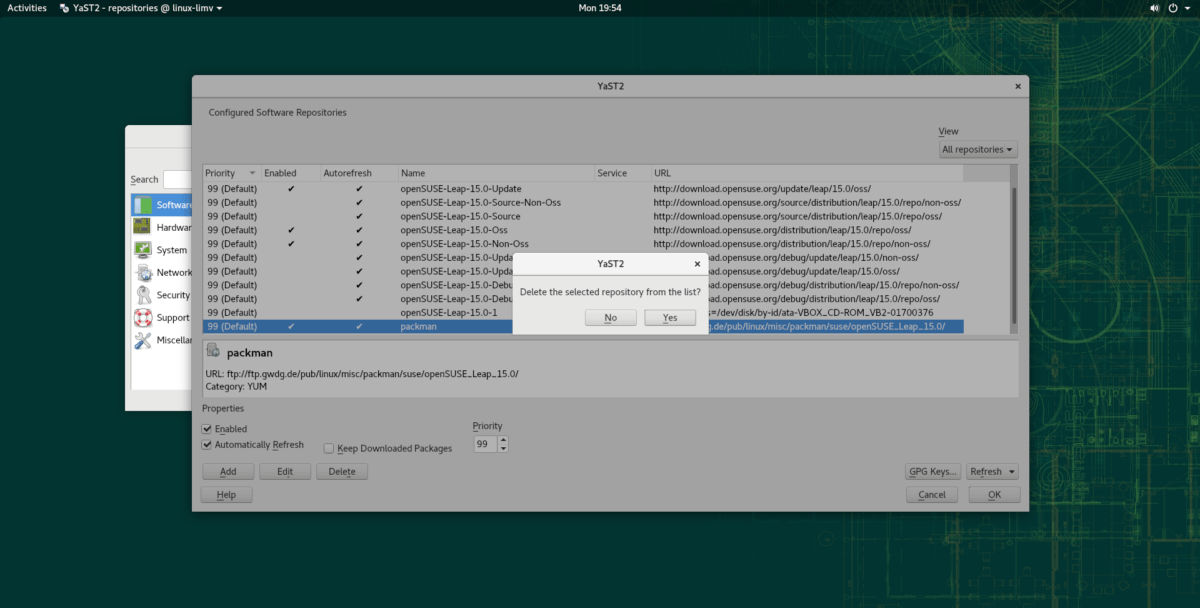Toggle the Enabled checkbox under Properties
Image resolution: width=1200 pixels, height=608 pixels.
click(x=207, y=429)
